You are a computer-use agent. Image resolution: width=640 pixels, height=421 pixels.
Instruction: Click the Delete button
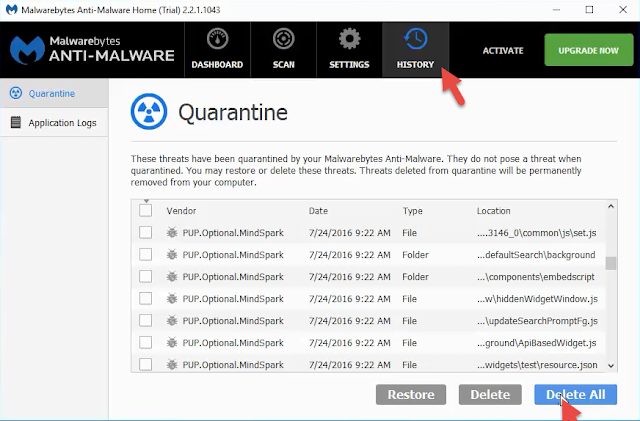pos(490,394)
